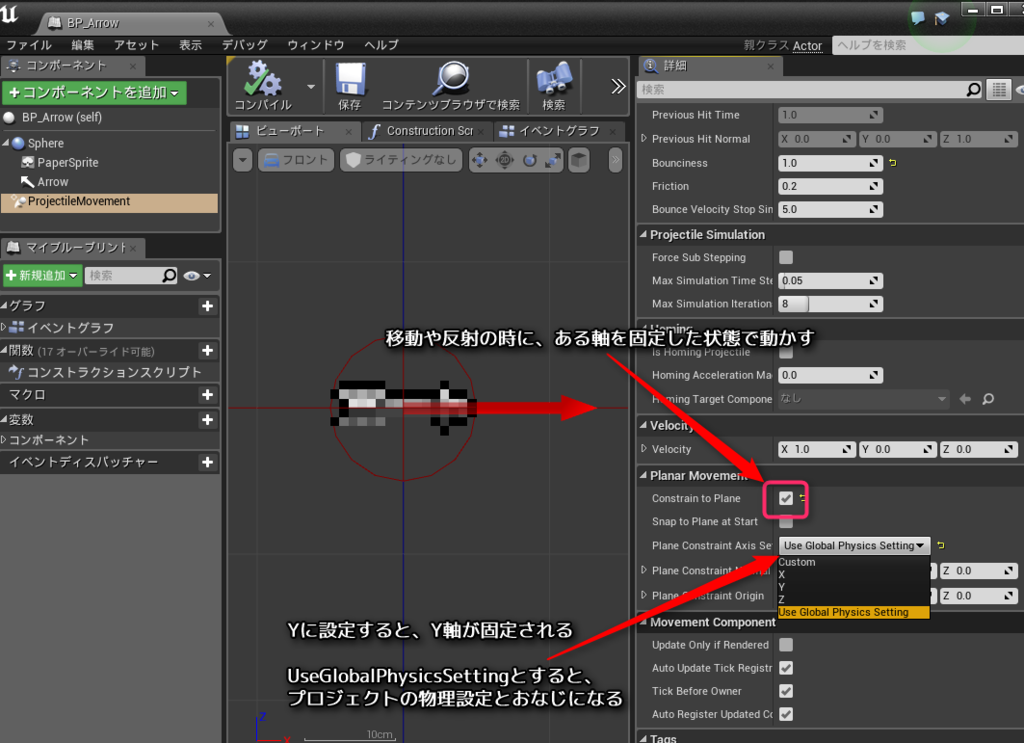Click 新規追加 button in My Blueprint

tap(42, 276)
